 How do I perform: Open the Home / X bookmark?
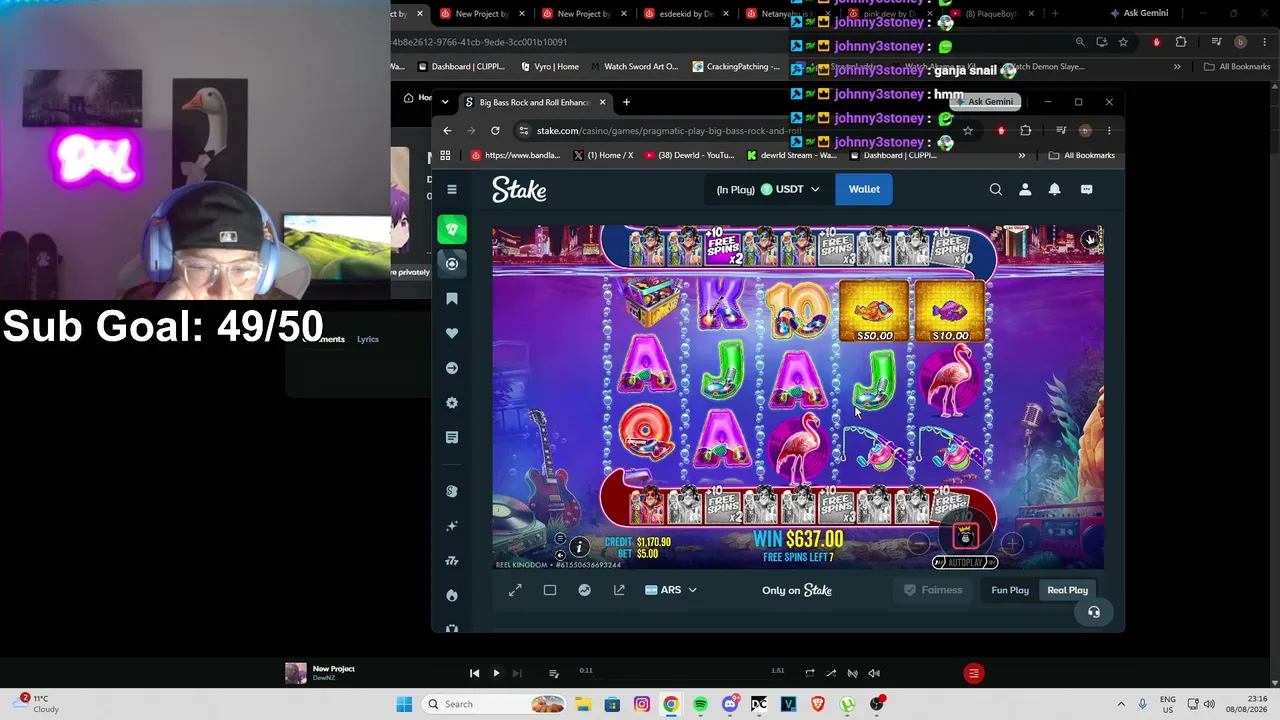coord(604,155)
